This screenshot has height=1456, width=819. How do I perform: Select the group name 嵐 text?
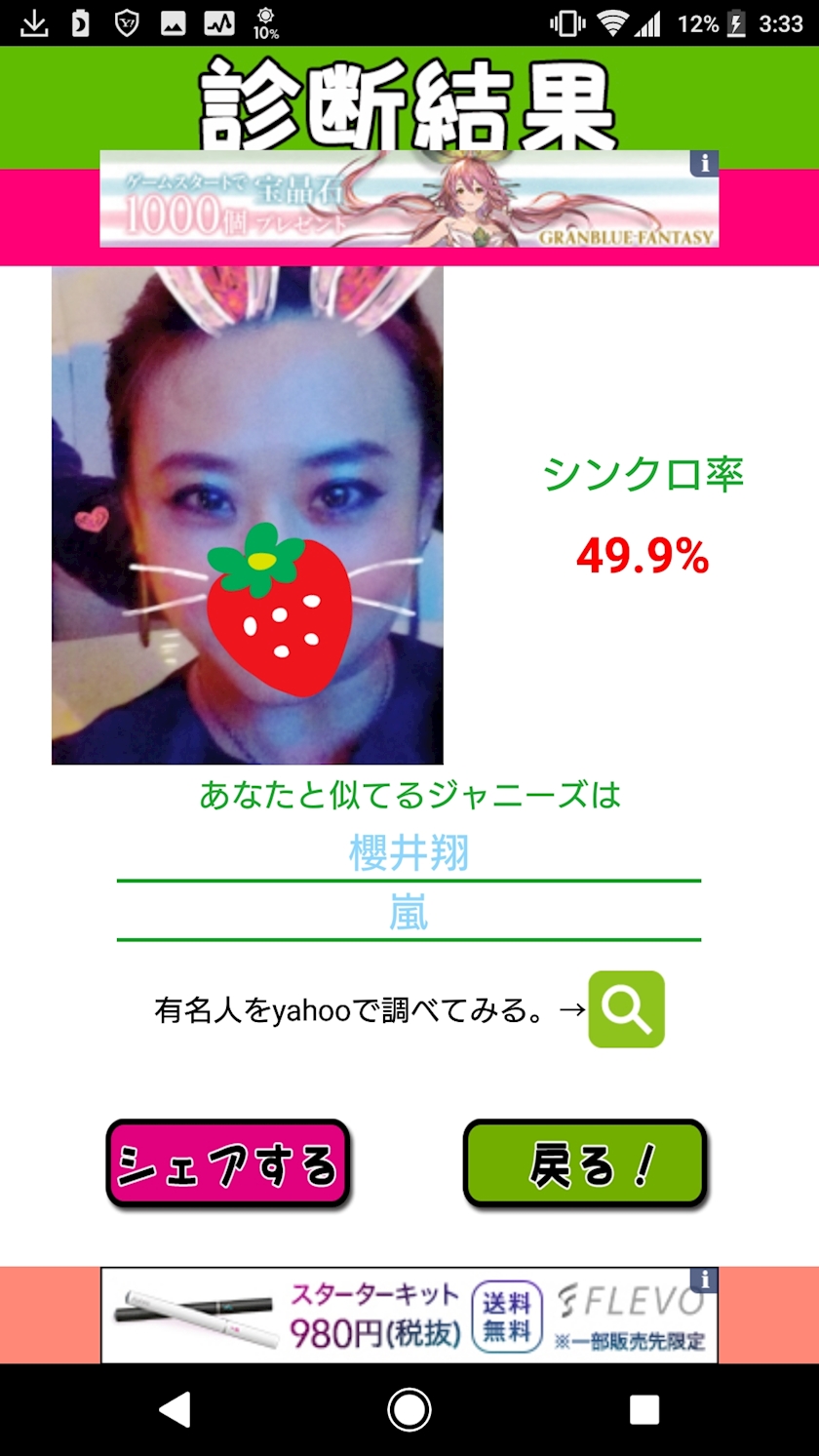(409, 914)
